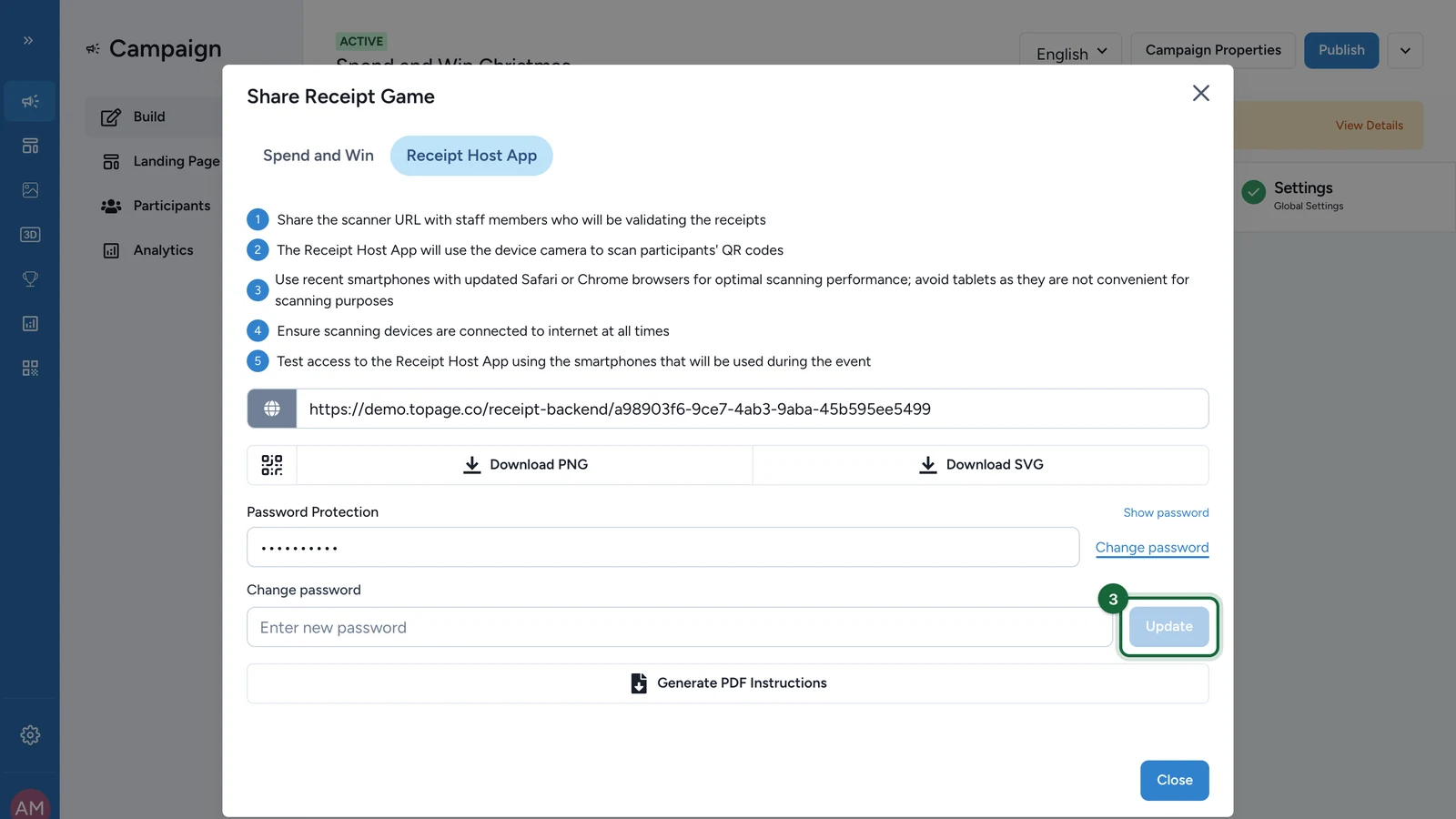Image resolution: width=1456 pixels, height=819 pixels.
Task: Close the dialog with the blue Close button
Action: pyautogui.click(x=1175, y=781)
